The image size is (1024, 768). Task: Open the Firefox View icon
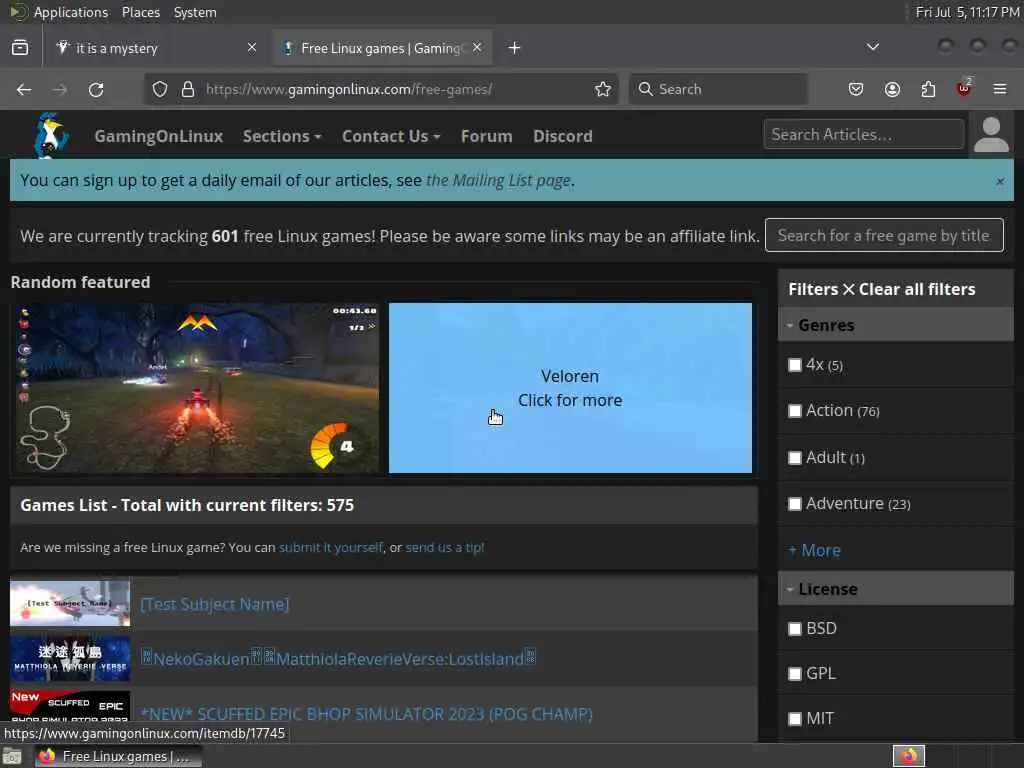(x=20, y=48)
